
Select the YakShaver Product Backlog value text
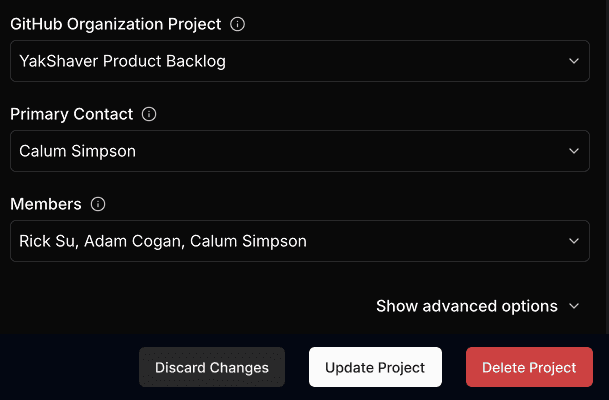(122, 61)
